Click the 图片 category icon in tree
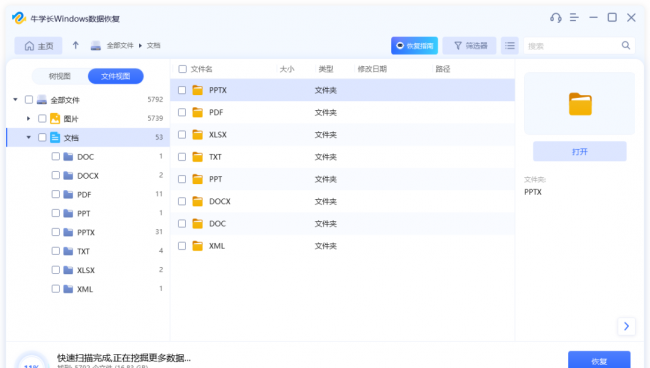The width and height of the screenshot is (650, 368). (55, 119)
